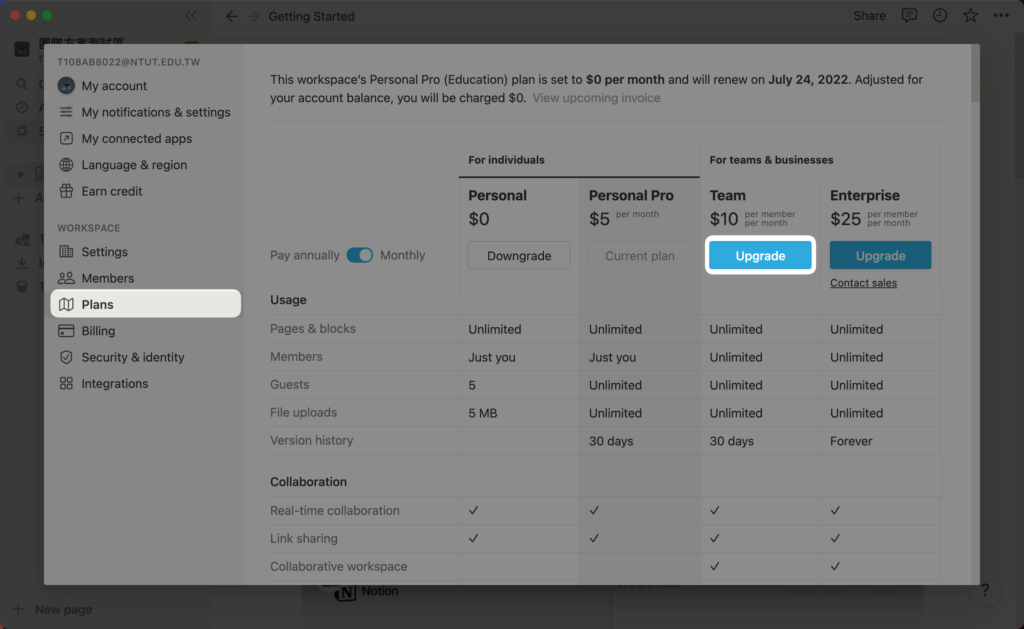Collapse sidebar with double chevron
This screenshot has height=629, width=1024.
(190, 16)
